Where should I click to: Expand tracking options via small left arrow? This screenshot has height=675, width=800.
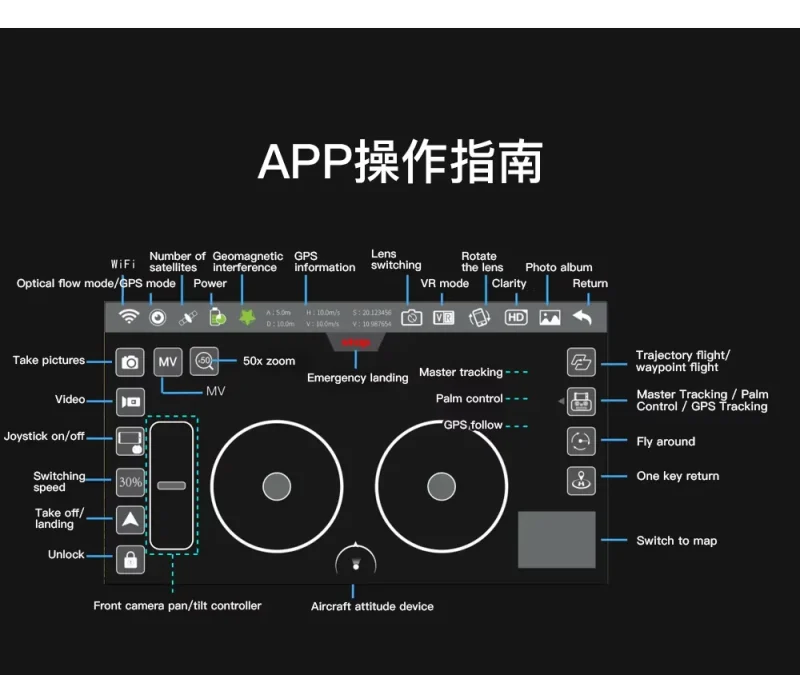[561, 401]
